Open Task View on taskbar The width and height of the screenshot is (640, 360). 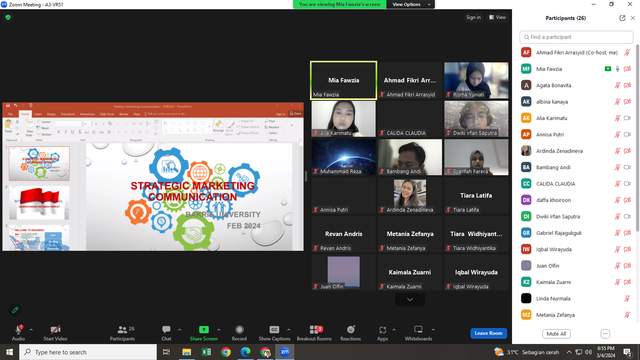166,352
